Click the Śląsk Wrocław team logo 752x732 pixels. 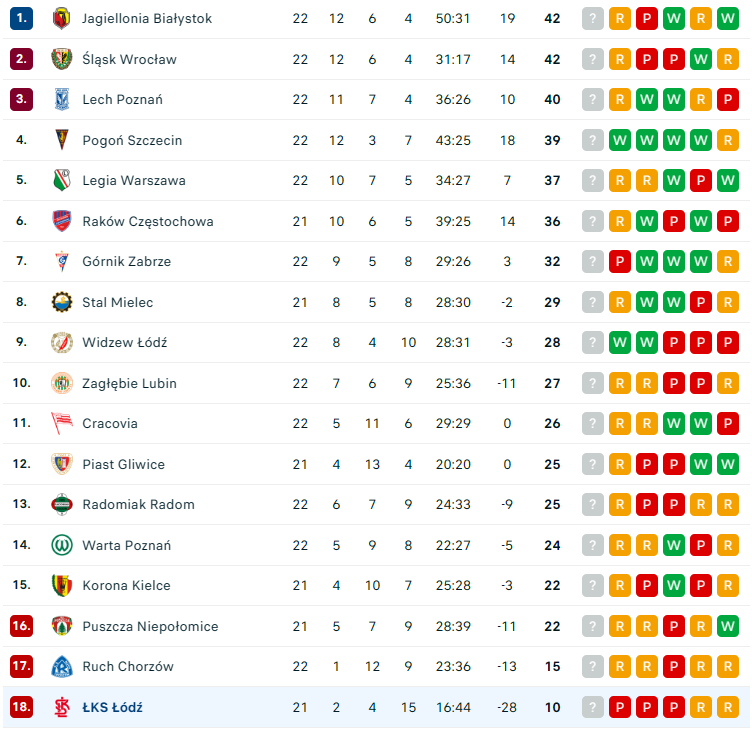62,59
